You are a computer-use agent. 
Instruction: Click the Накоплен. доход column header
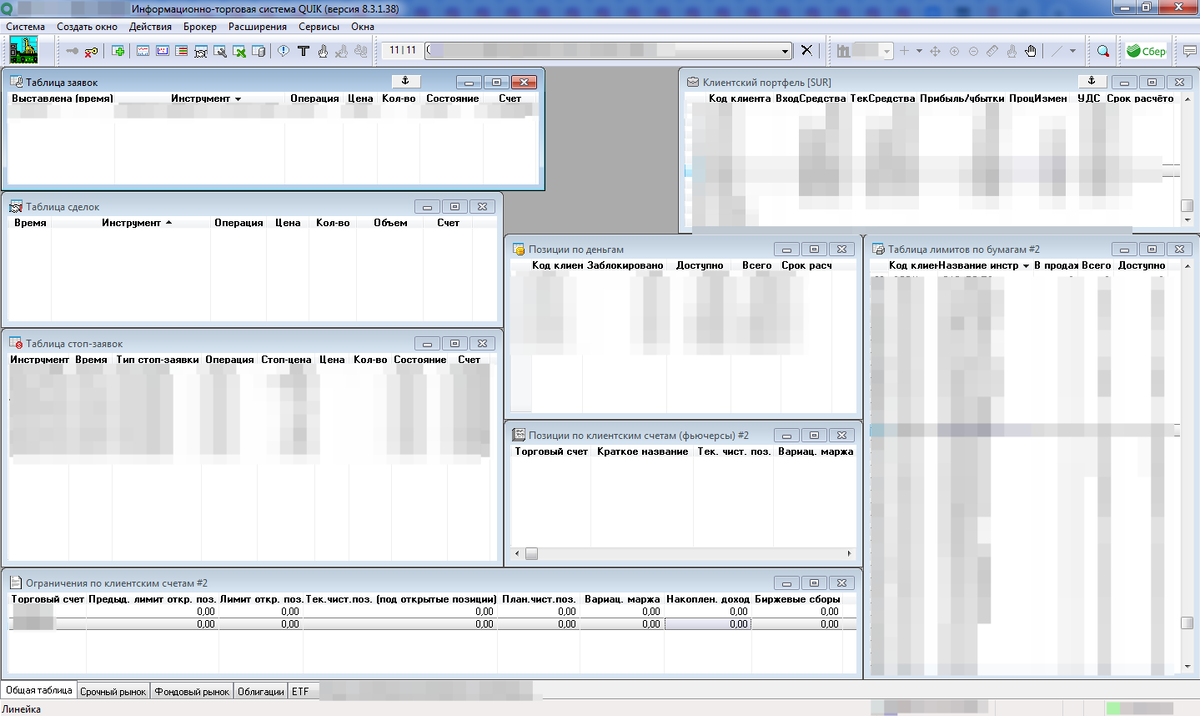707,599
